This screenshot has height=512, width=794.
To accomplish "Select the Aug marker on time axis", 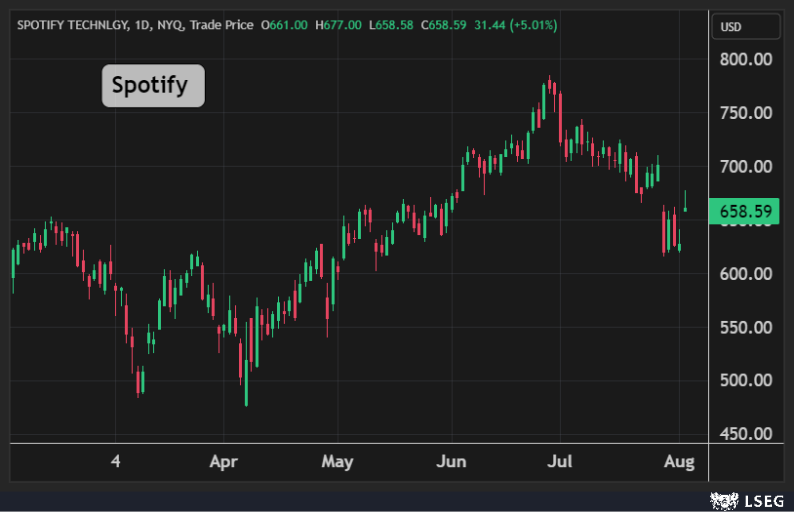I will tap(679, 462).
